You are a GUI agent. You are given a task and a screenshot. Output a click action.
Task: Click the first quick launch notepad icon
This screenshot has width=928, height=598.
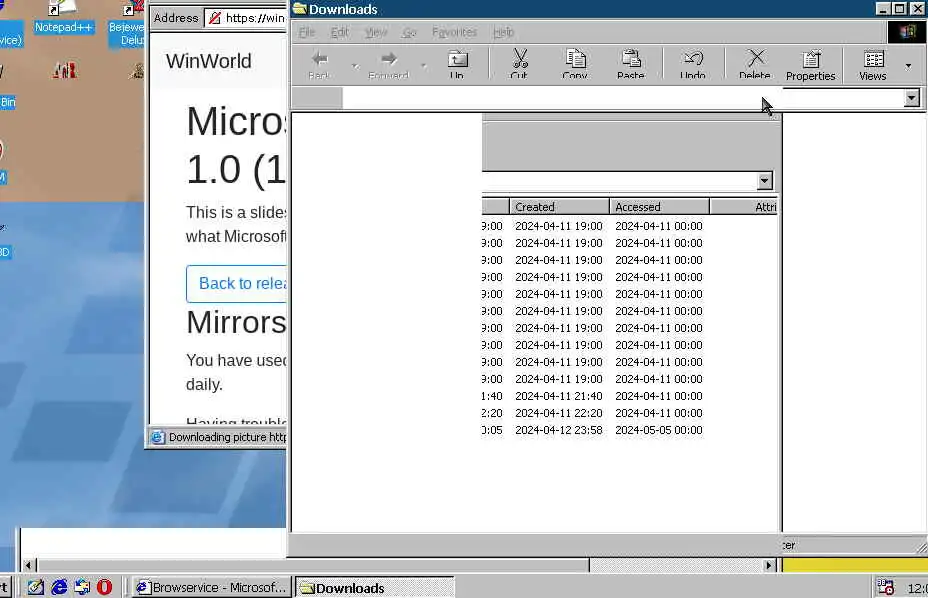36,587
